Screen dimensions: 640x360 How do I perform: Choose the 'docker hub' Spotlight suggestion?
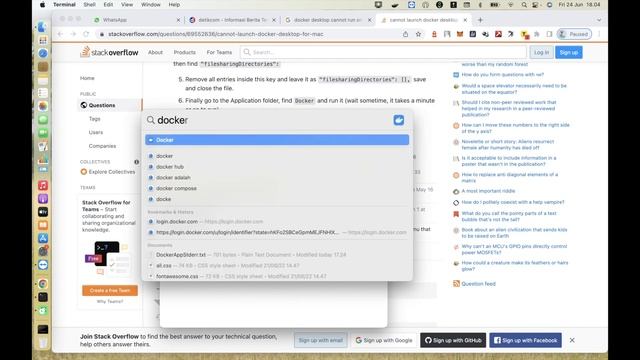coord(277,167)
